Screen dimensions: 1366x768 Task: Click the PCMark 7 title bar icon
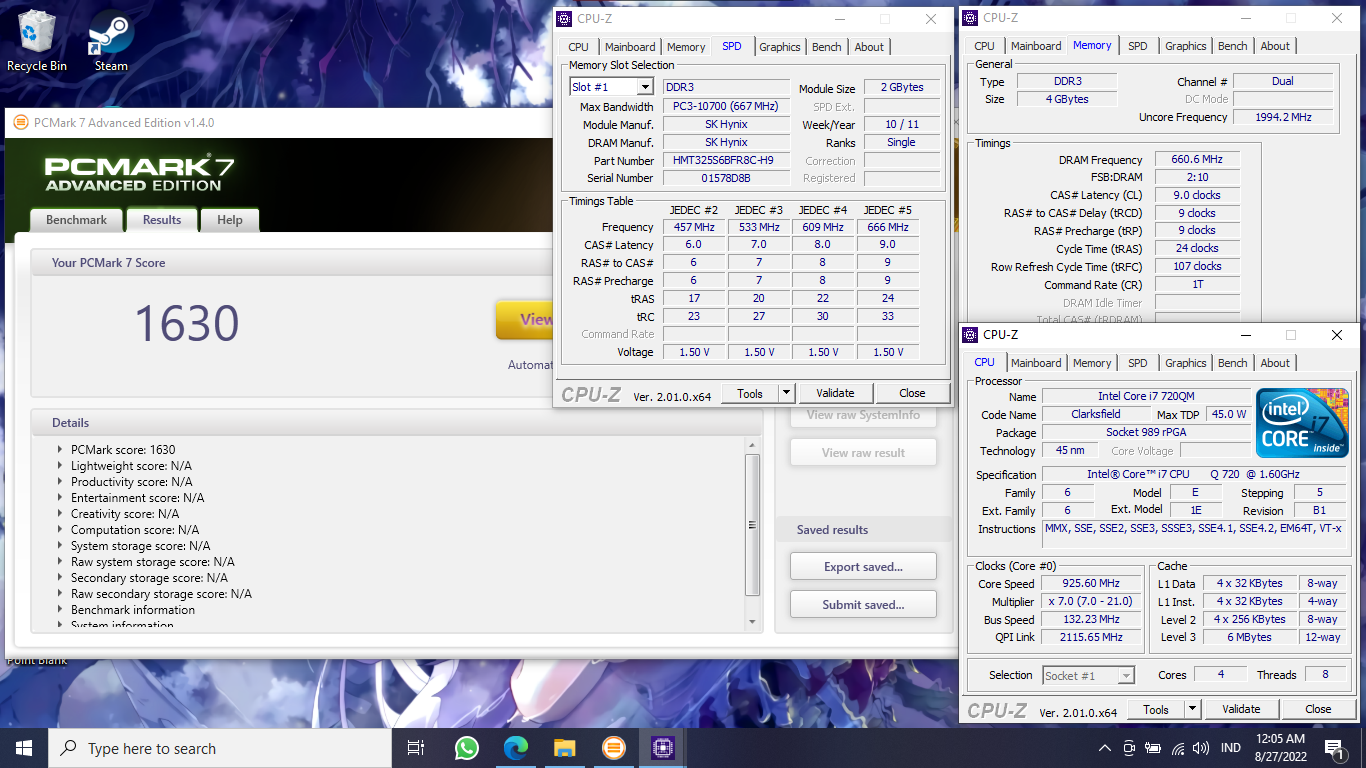click(20, 123)
